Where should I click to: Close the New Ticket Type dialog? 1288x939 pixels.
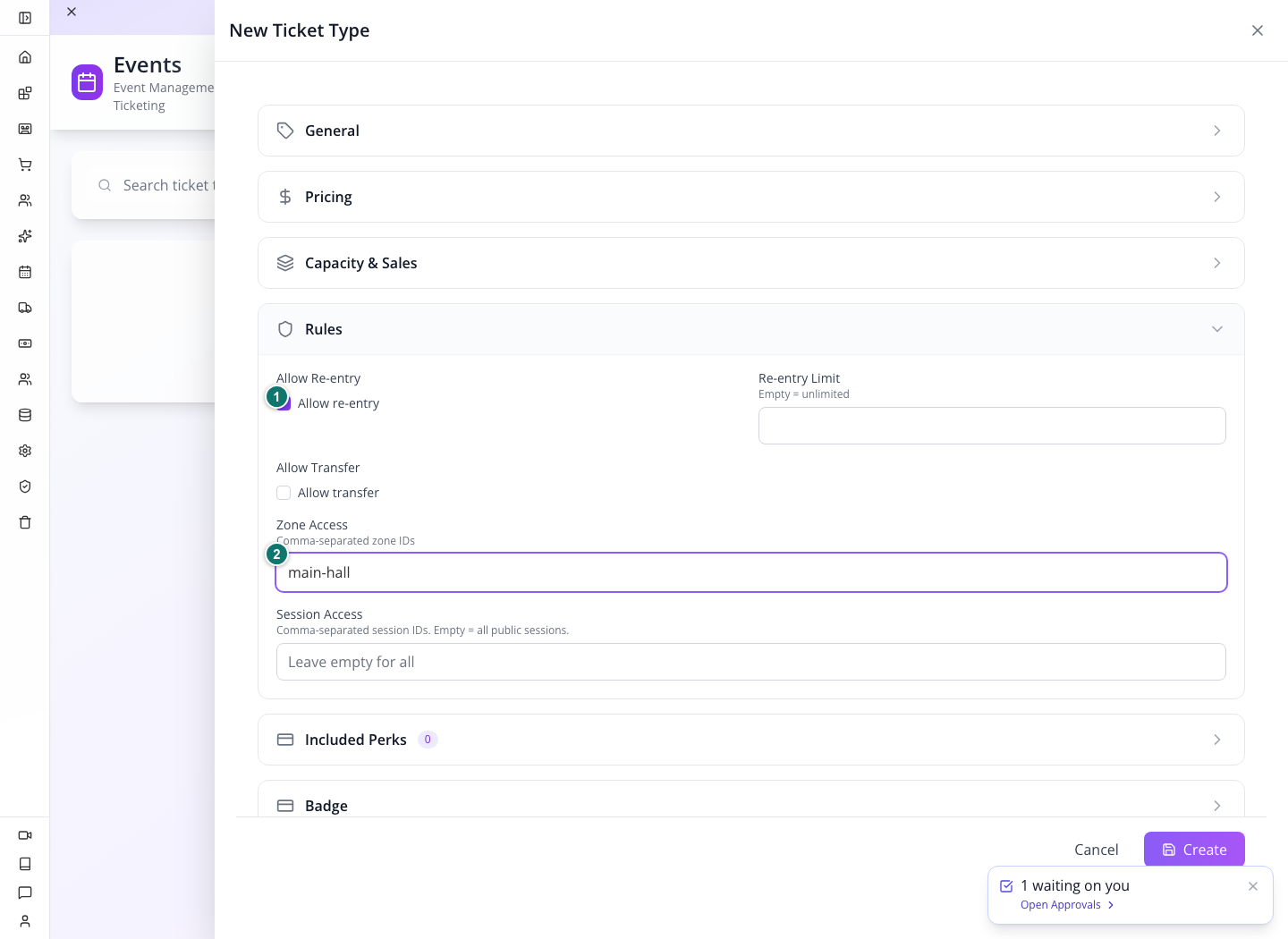coord(1258,30)
